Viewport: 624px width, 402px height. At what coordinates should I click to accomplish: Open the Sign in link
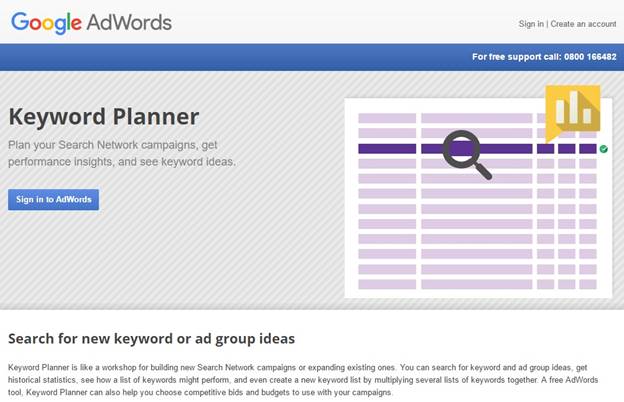point(531,24)
